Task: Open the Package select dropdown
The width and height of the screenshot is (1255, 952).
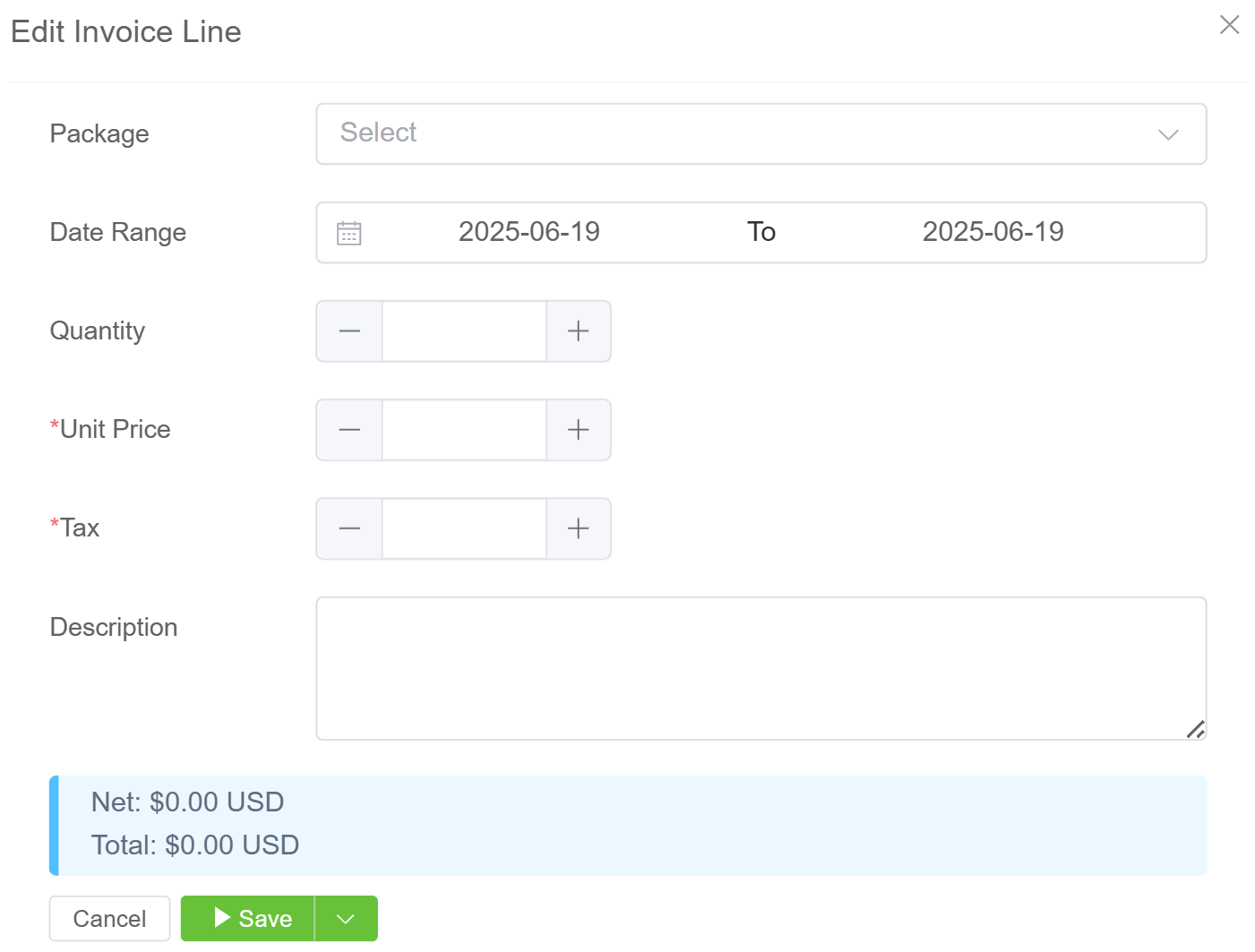Action: [744, 133]
